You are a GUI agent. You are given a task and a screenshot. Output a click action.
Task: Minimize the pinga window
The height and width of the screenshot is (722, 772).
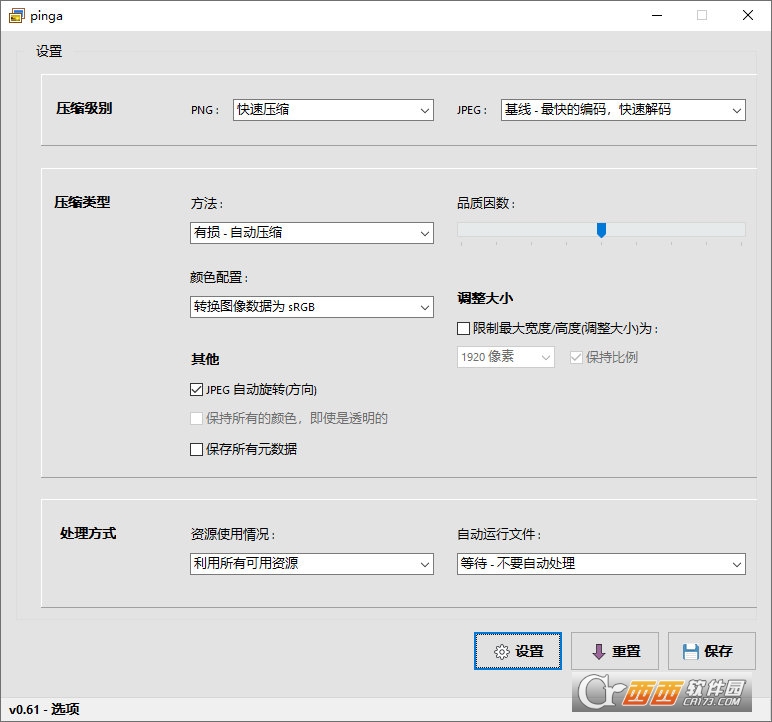tap(657, 16)
